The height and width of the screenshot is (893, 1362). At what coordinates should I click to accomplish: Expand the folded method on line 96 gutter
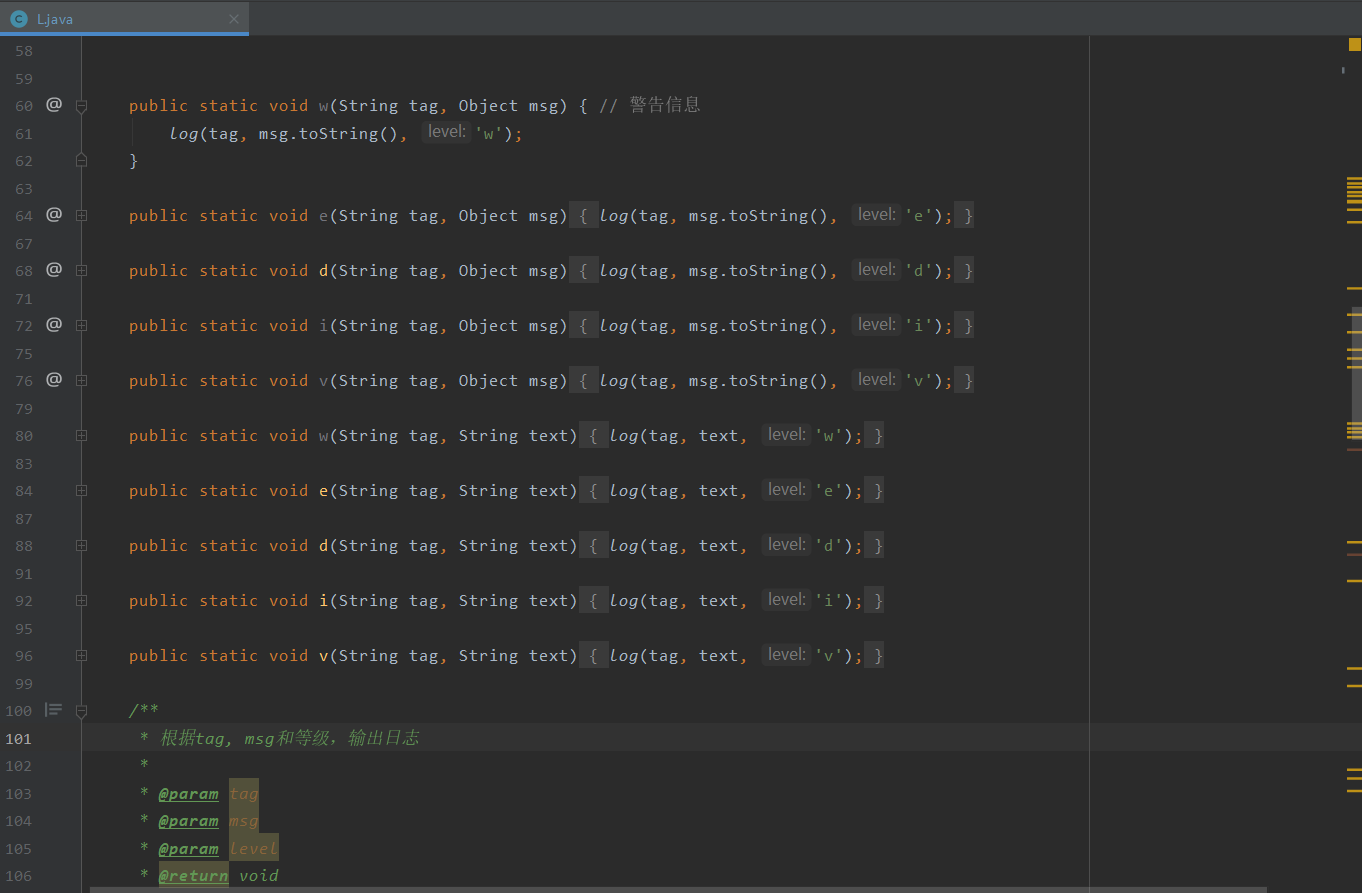82,655
